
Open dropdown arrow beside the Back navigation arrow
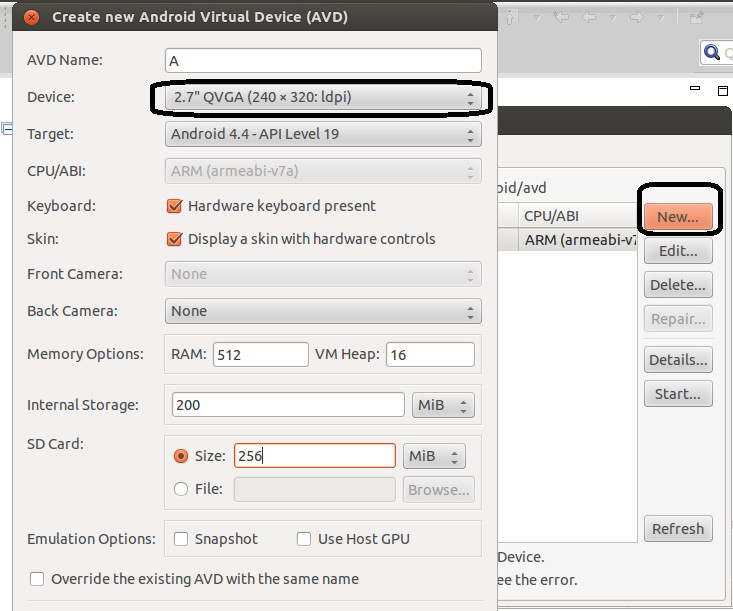(x=612, y=18)
